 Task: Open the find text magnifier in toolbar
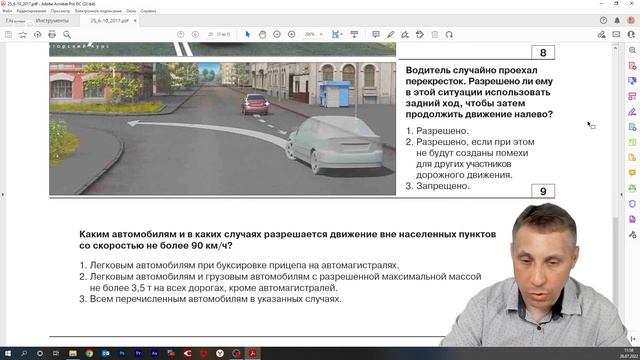coord(67,35)
